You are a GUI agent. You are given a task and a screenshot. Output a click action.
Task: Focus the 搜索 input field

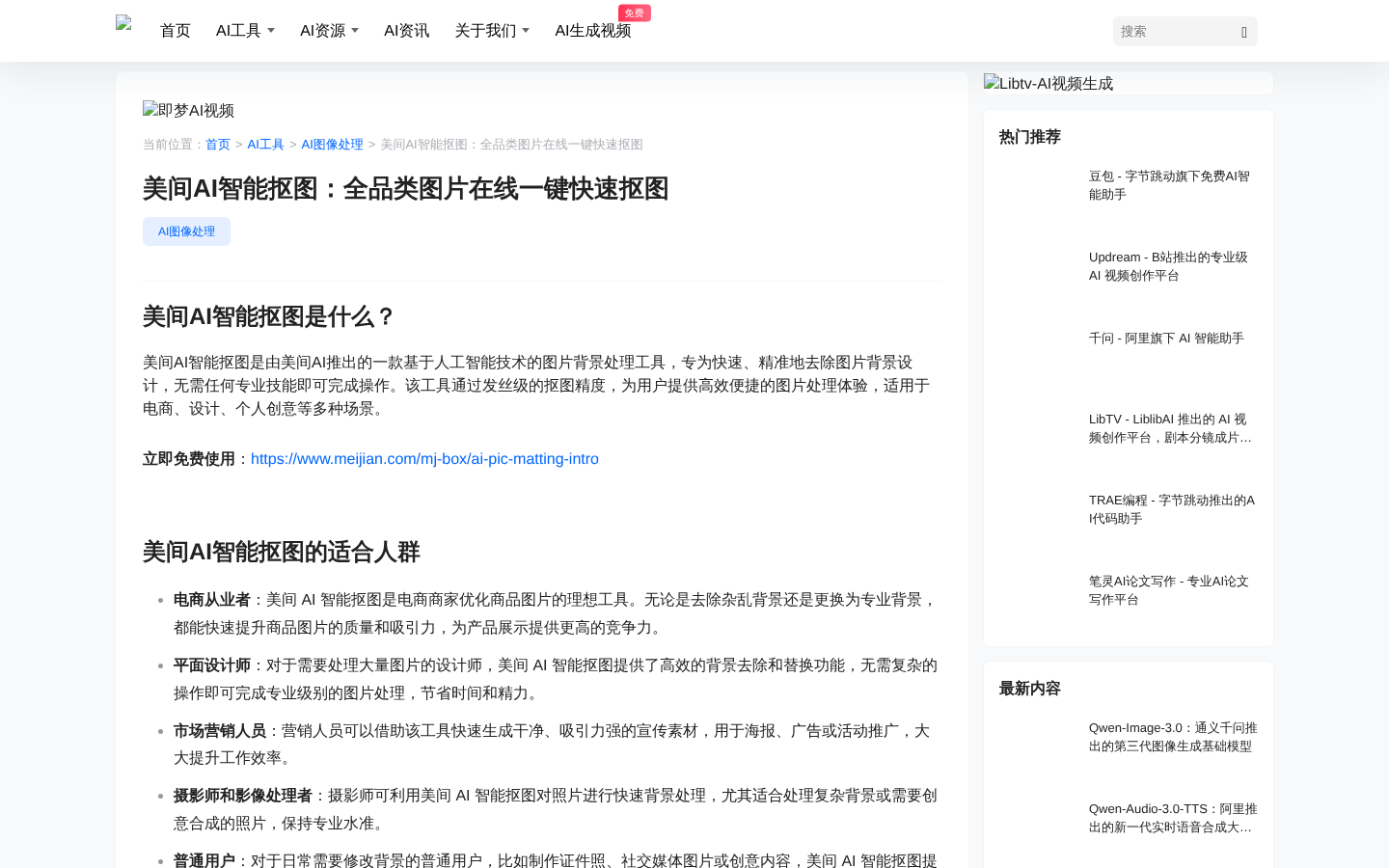1174,32
